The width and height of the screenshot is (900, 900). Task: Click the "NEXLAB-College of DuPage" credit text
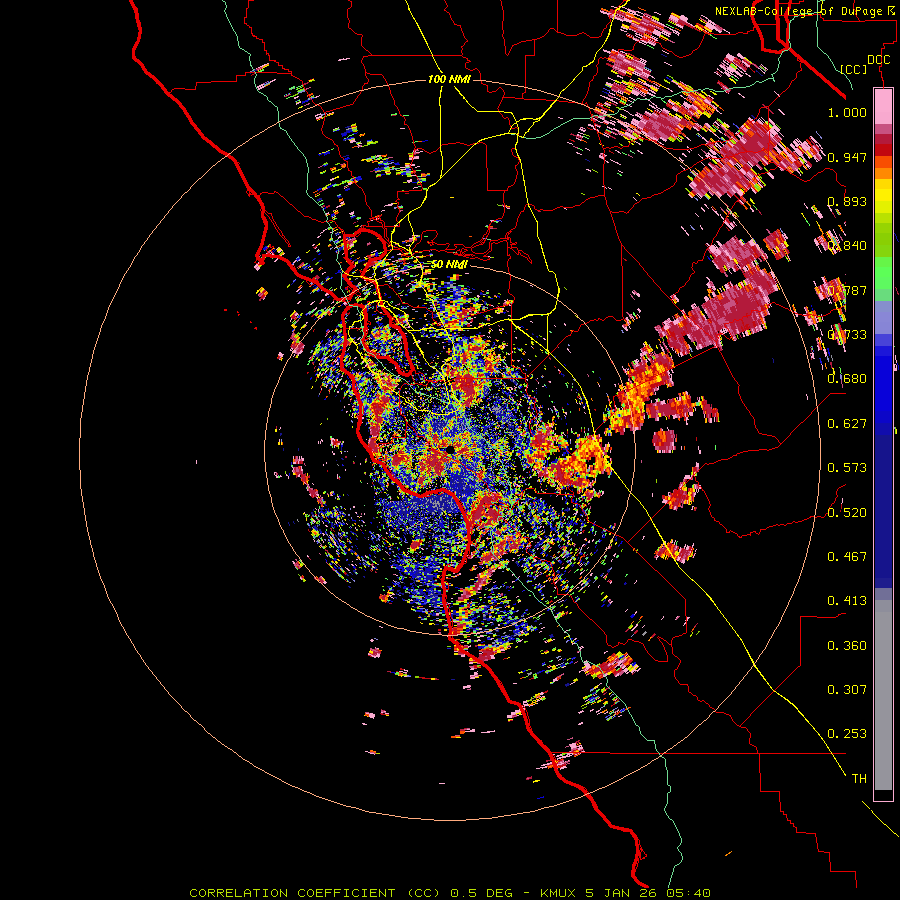[799, 11]
